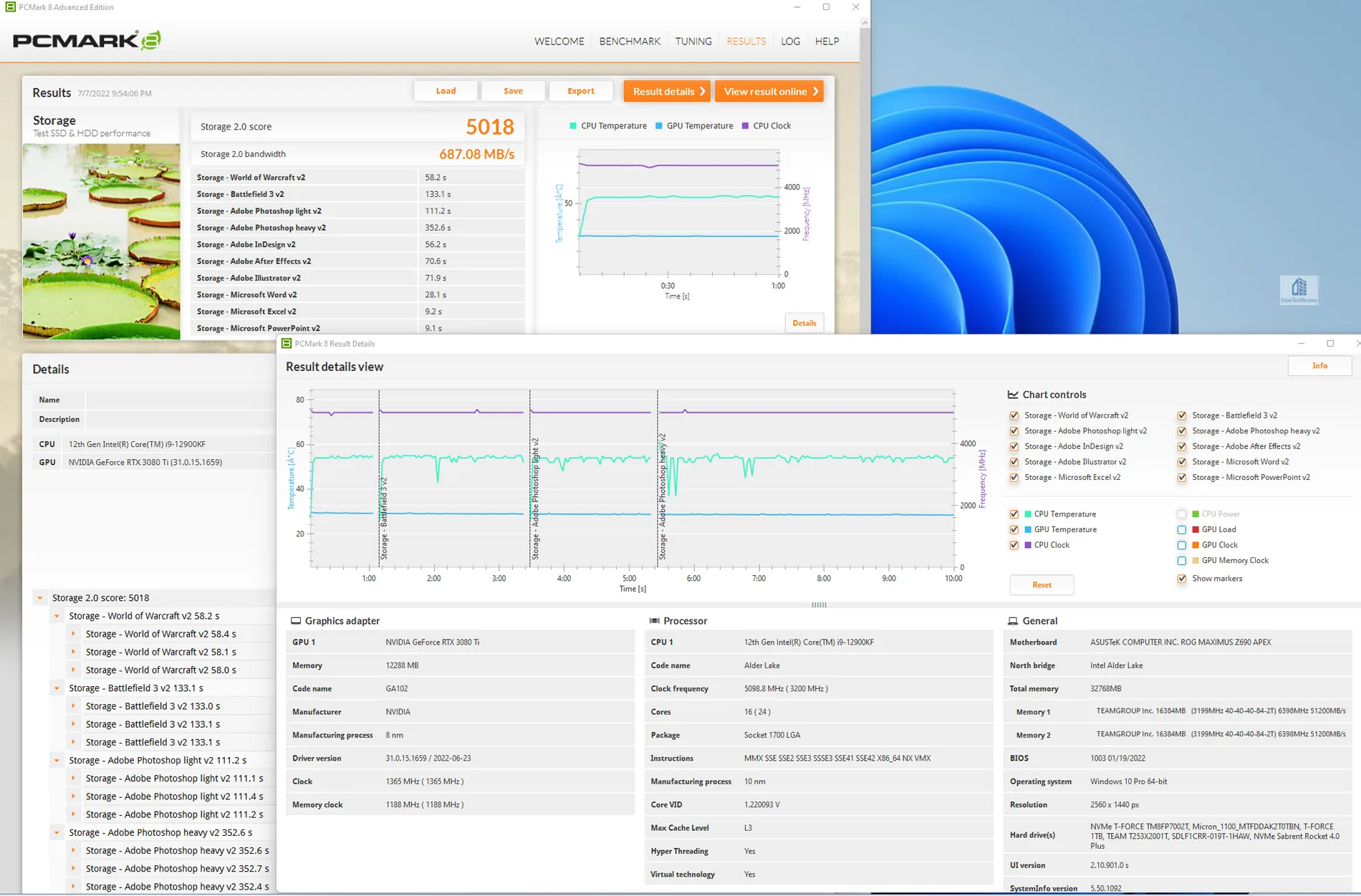Disable CPU Temperature chart line
1361x896 pixels.
tap(1014, 514)
